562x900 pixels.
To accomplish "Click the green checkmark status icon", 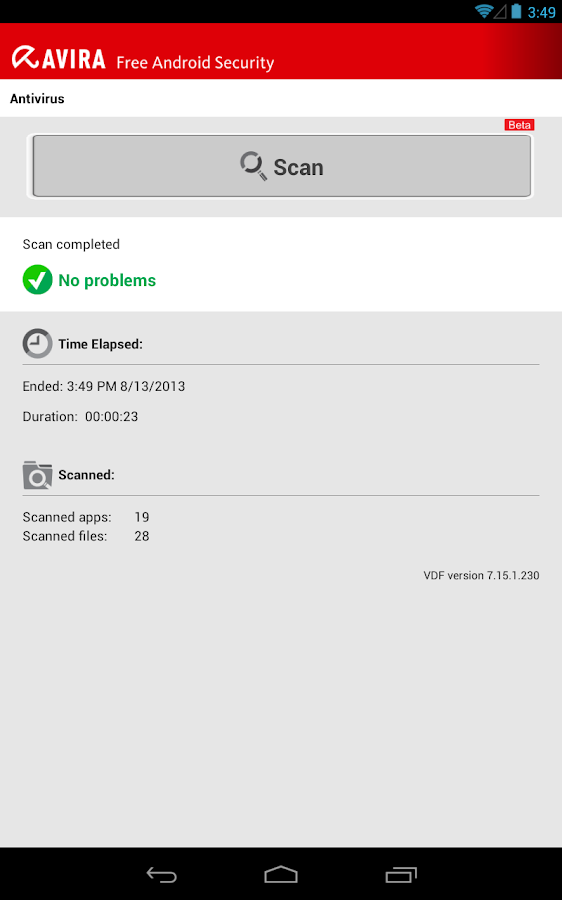I will 37,280.
